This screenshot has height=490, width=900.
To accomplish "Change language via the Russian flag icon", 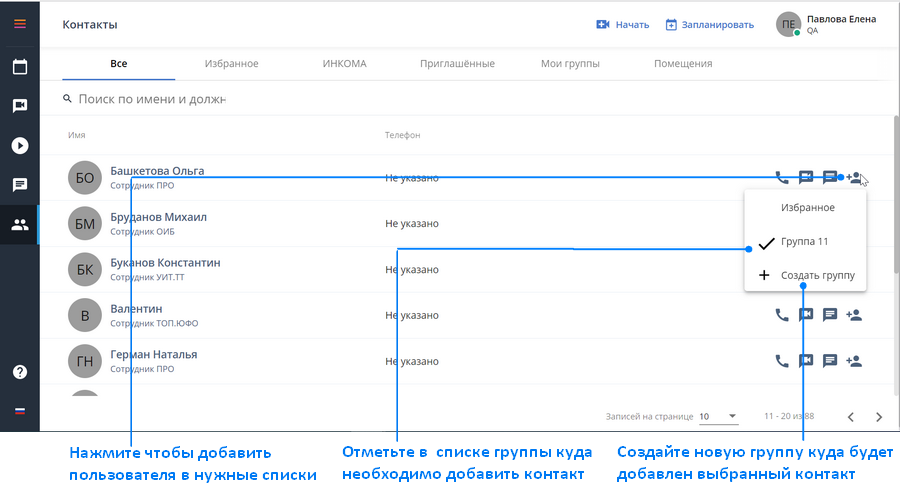I will coord(20,411).
